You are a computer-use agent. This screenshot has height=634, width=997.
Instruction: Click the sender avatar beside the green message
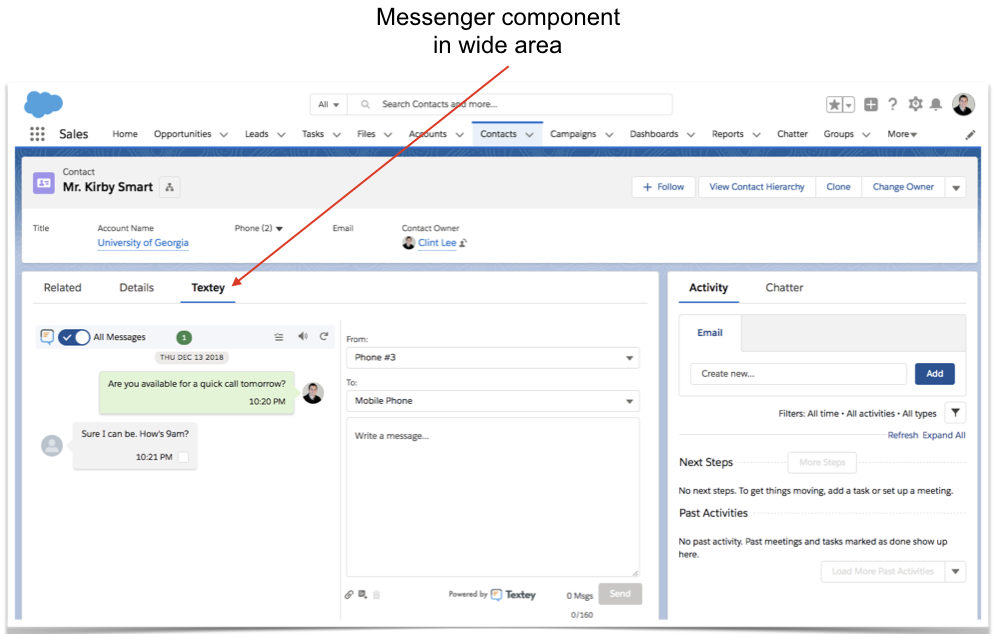click(x=313, y=392)
